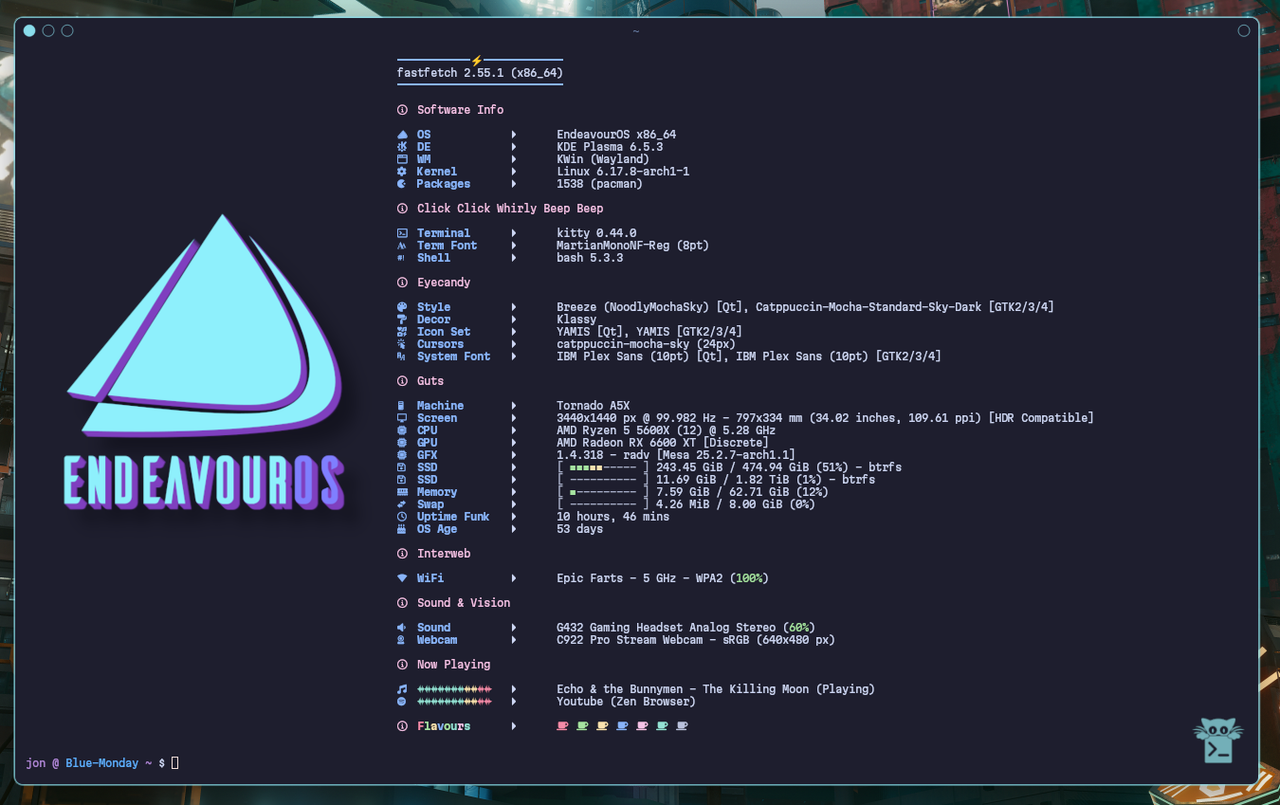Click the Screen row monitor icon
This screenshot has width=1280, height=805.
tap(402, 418)
